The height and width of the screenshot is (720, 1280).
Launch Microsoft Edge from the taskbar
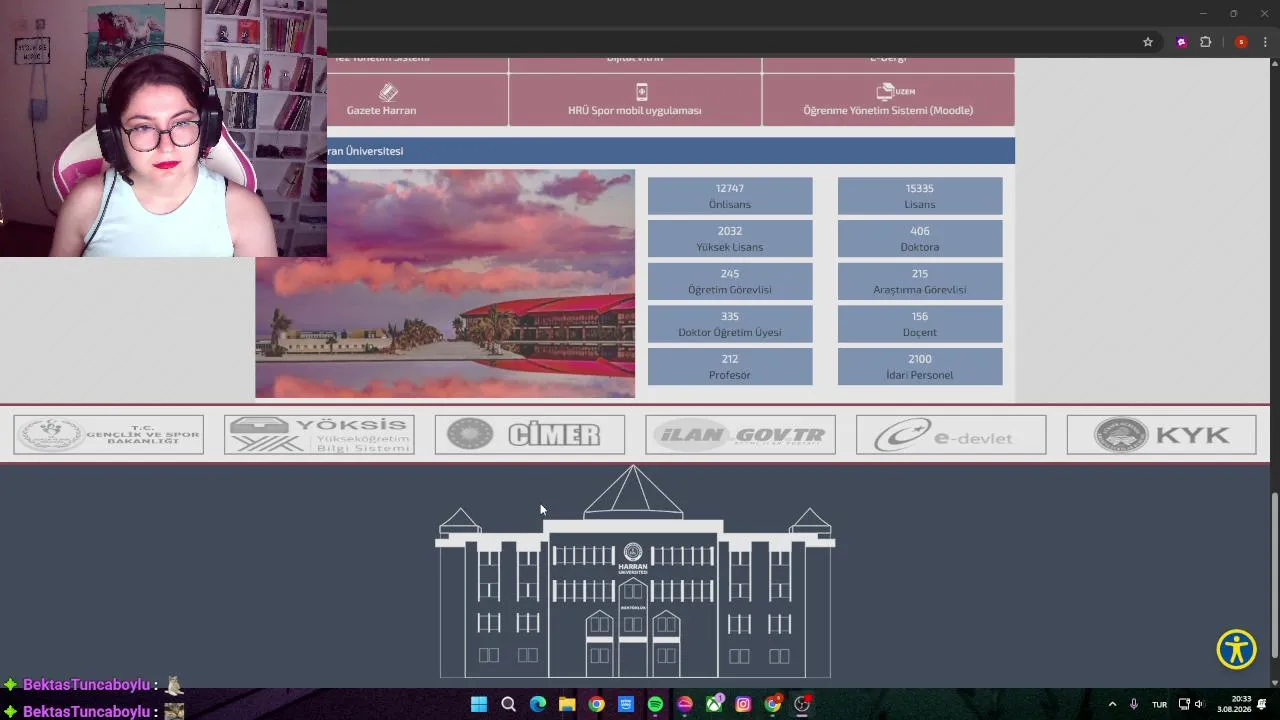538,704
